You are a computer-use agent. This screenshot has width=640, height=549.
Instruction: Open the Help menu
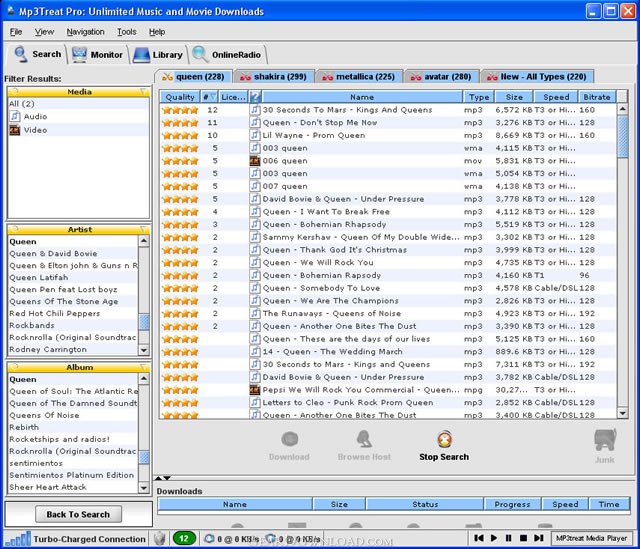pos(157,32)
